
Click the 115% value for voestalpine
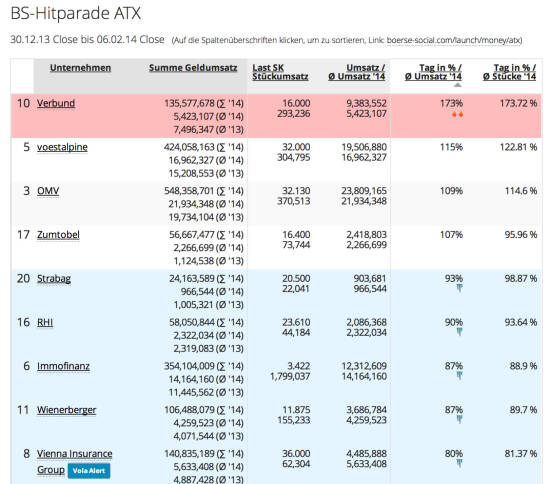(451, 147)
